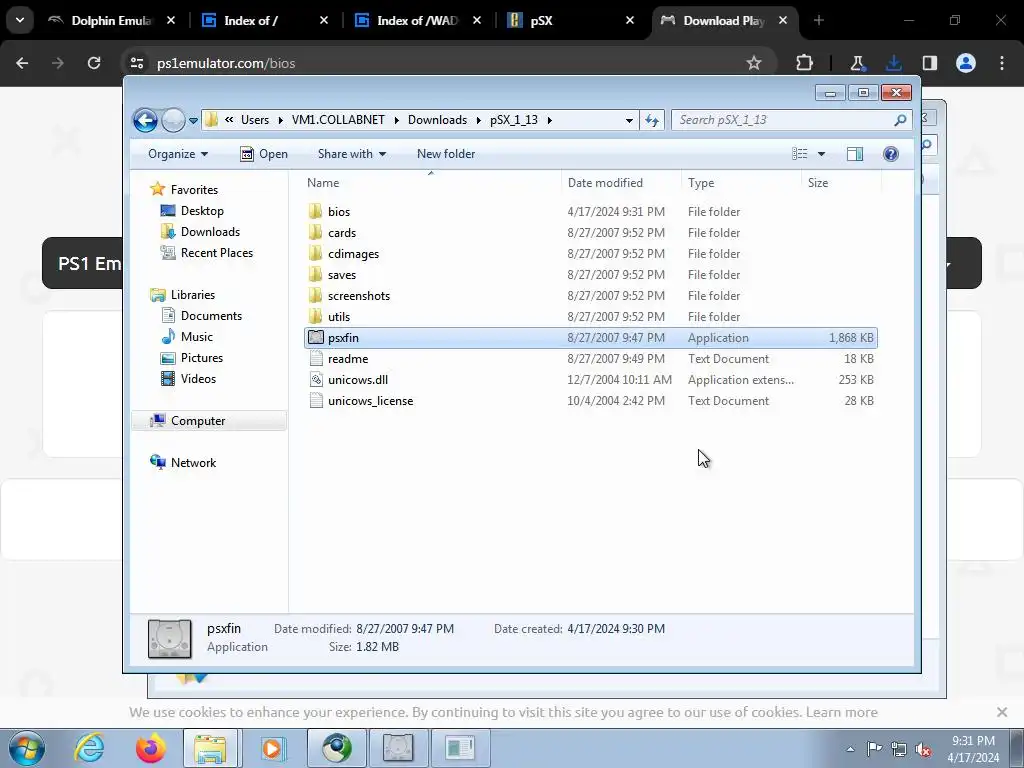Select the utils folder
This screenshot has width=1024, height=768.
[x=338, y=316]
